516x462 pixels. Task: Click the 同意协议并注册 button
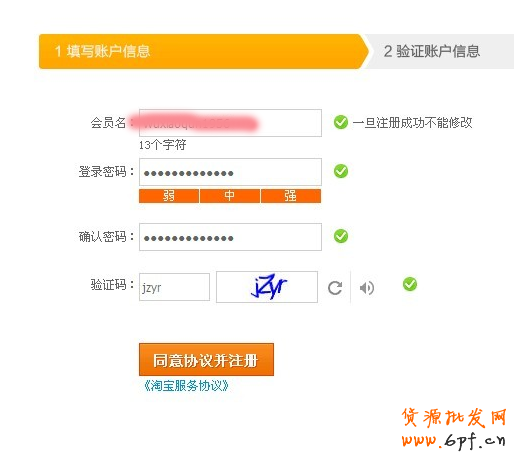[206, 360]
